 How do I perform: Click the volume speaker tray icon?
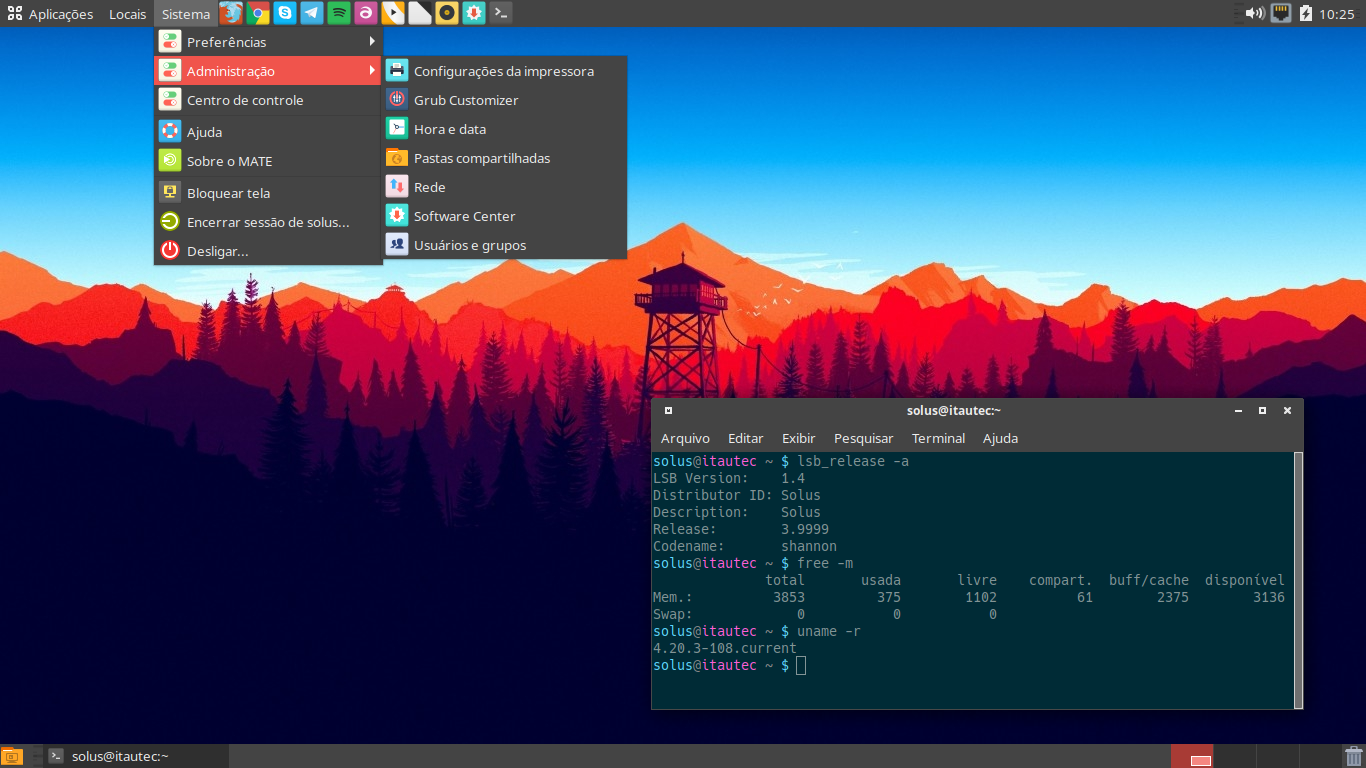1255,14
